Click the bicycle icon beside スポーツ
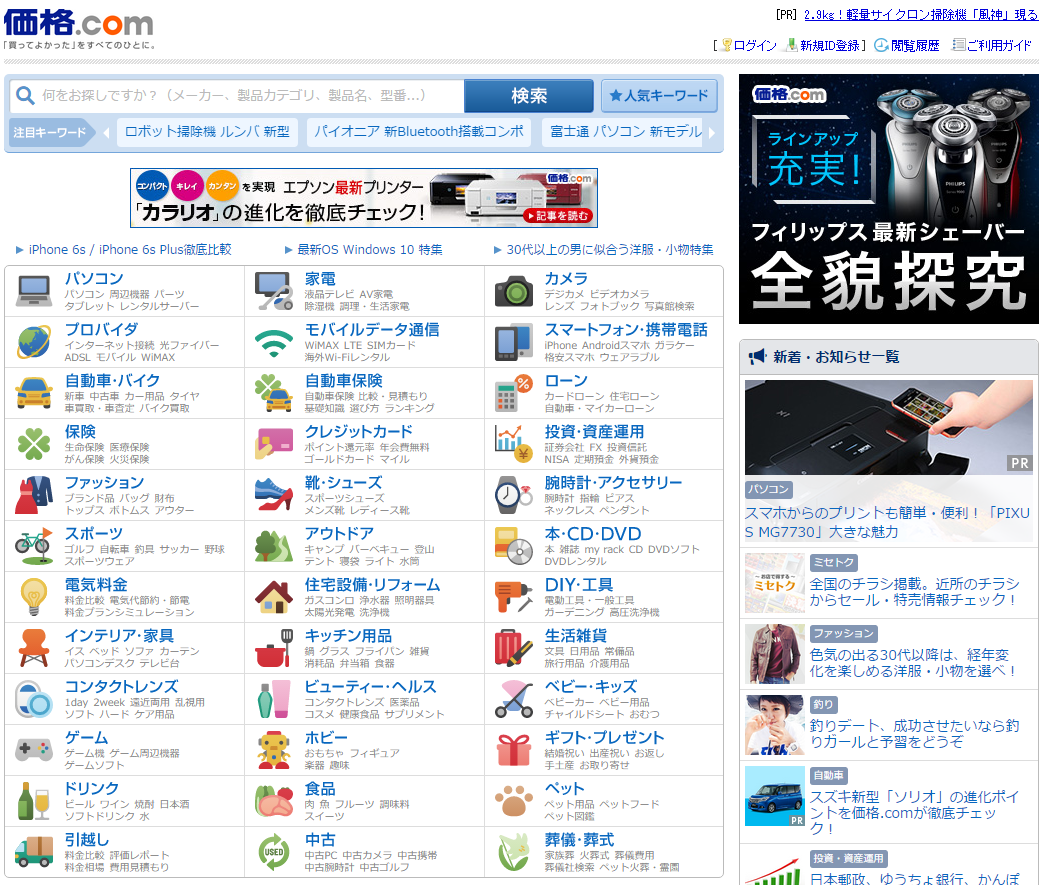Screen dimensions: 1039x885 tap(34, 547)
